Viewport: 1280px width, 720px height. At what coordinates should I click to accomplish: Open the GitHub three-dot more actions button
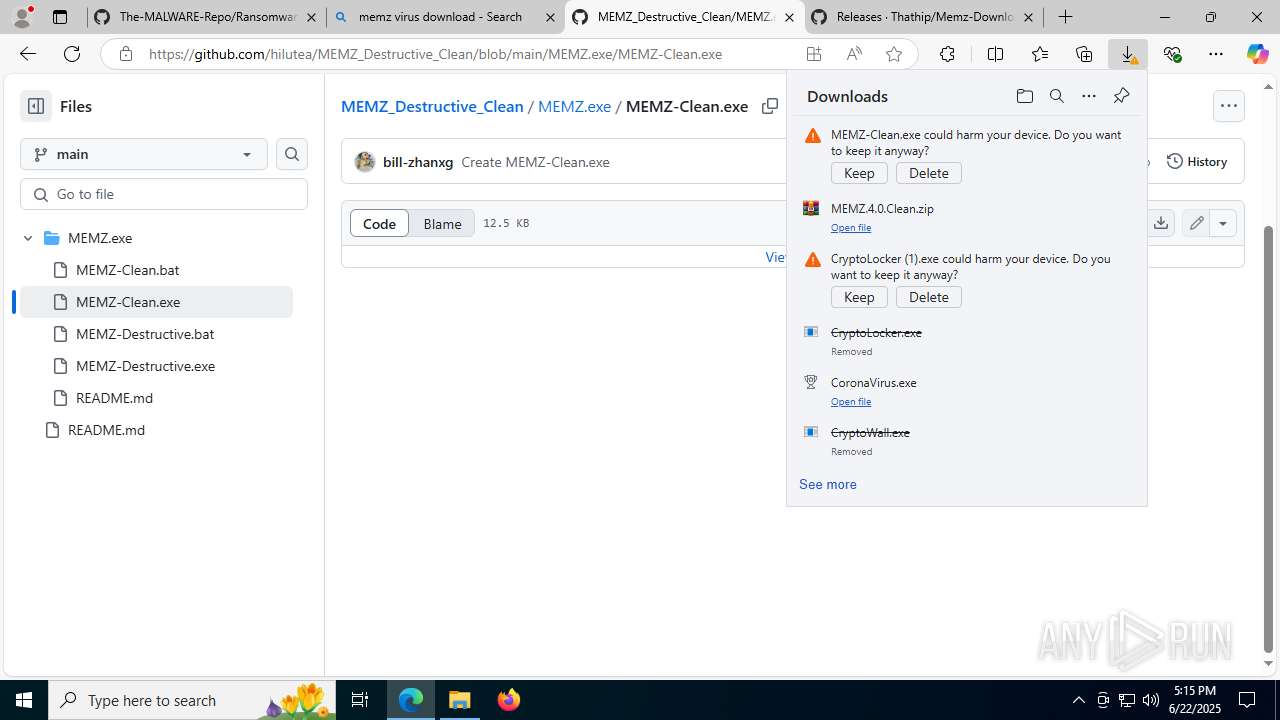1228,106
